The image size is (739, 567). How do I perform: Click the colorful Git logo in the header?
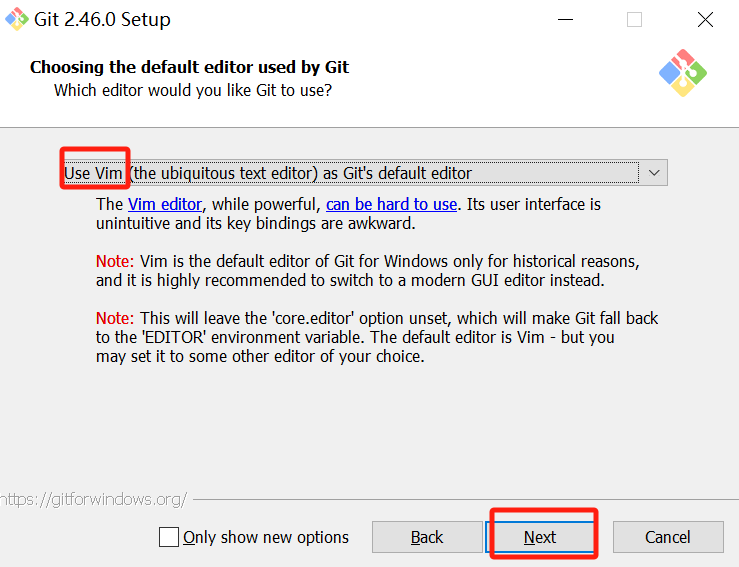[683, 72]
